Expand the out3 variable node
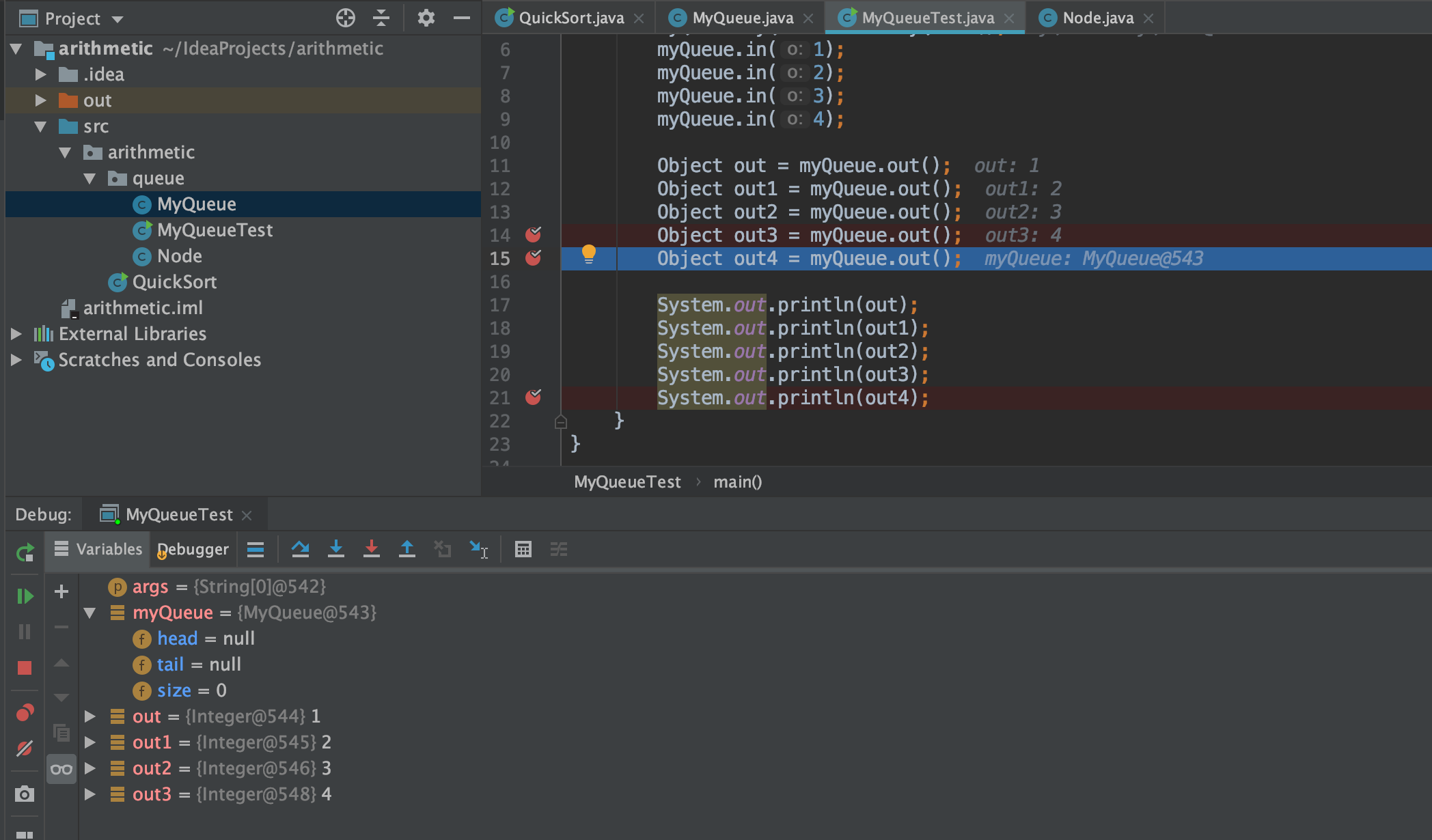Image resolution: width=1432 pixels, height=840 pixels. (x=89, y=794)
